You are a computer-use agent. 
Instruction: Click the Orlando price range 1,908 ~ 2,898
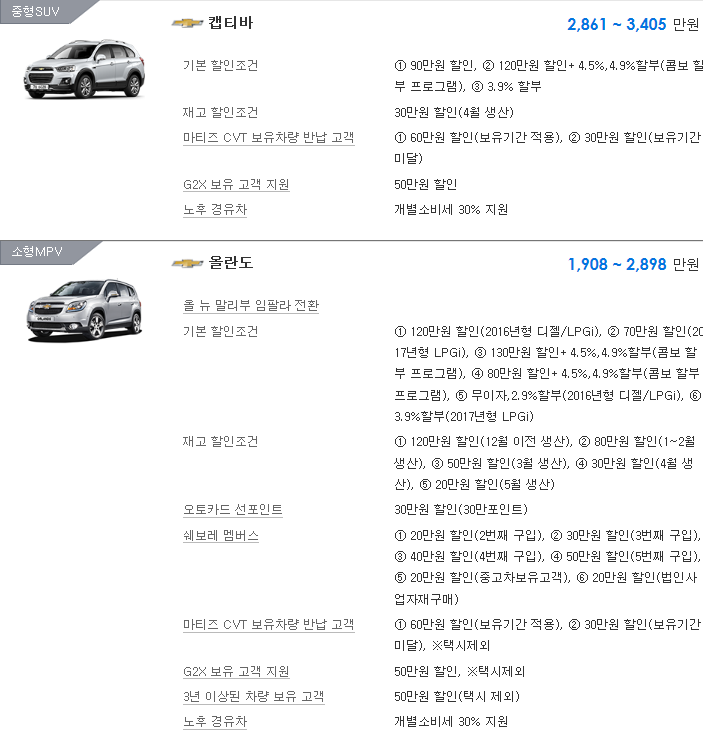(617, 264)
